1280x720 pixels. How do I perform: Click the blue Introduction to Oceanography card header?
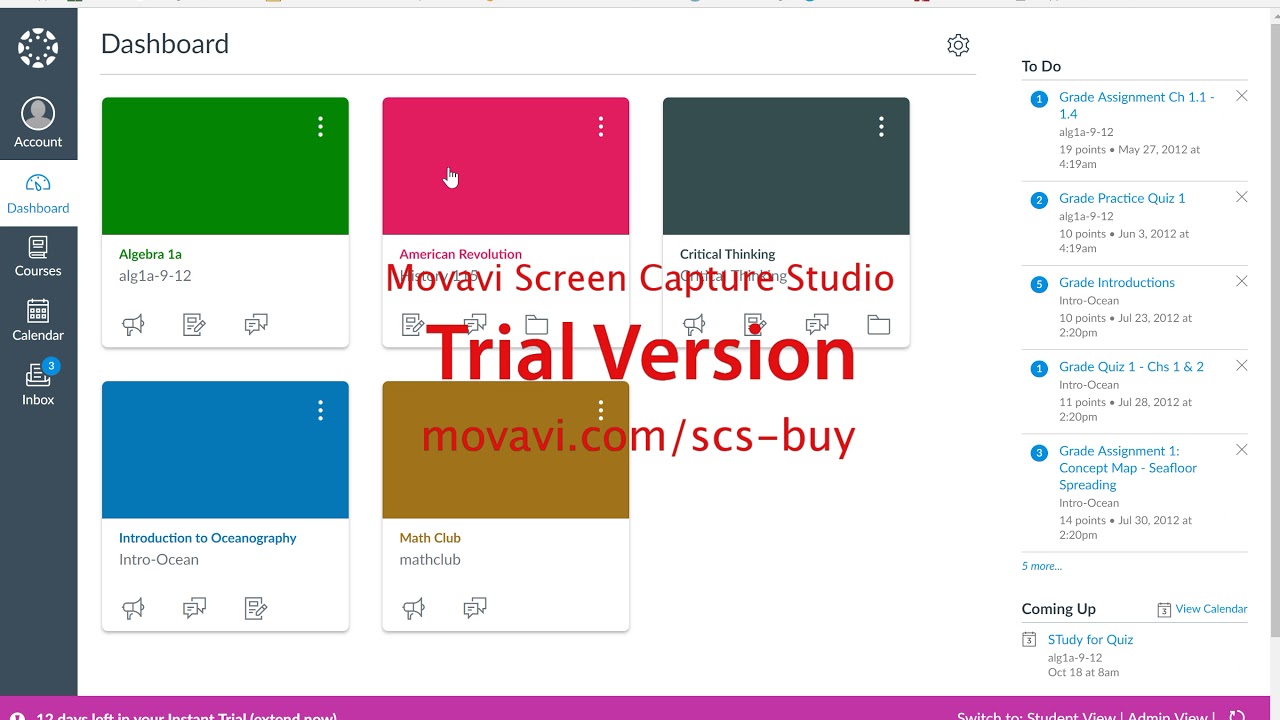pos(225,450)
